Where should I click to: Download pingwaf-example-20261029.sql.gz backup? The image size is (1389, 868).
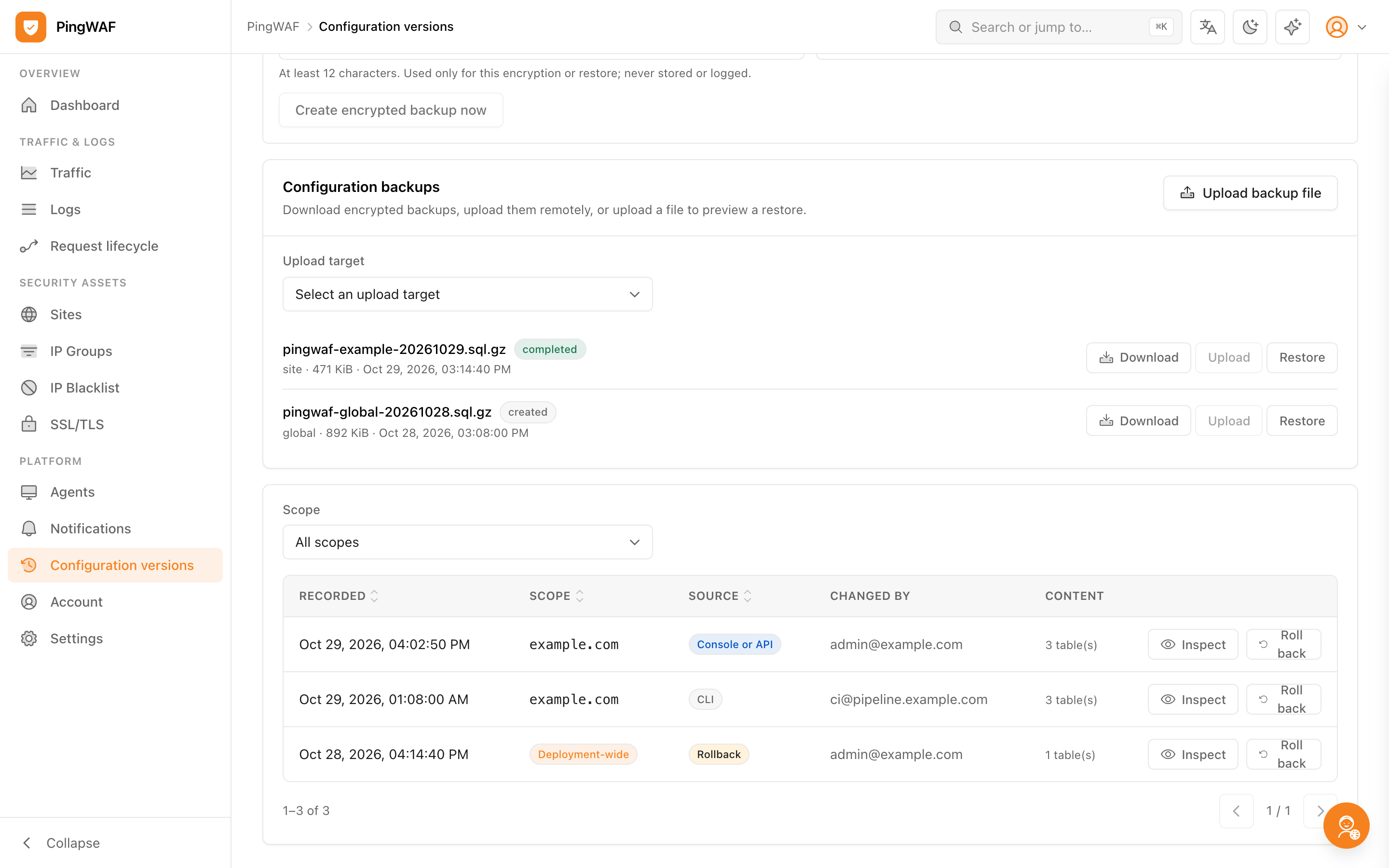pos(1138,358)
